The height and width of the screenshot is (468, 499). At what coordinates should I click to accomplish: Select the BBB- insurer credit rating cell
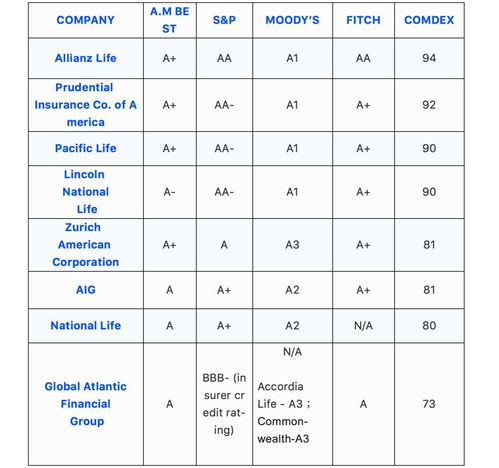[x=224, y=404]
